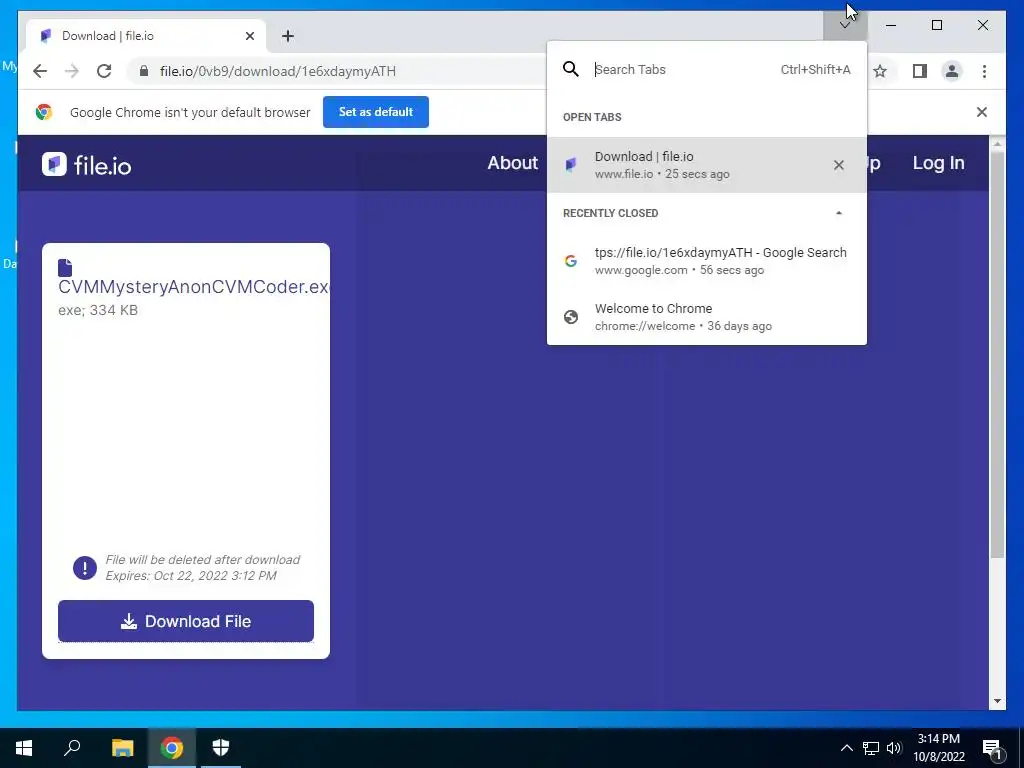
Task: Click the network tray icon
Action: (x=871, y=748)
